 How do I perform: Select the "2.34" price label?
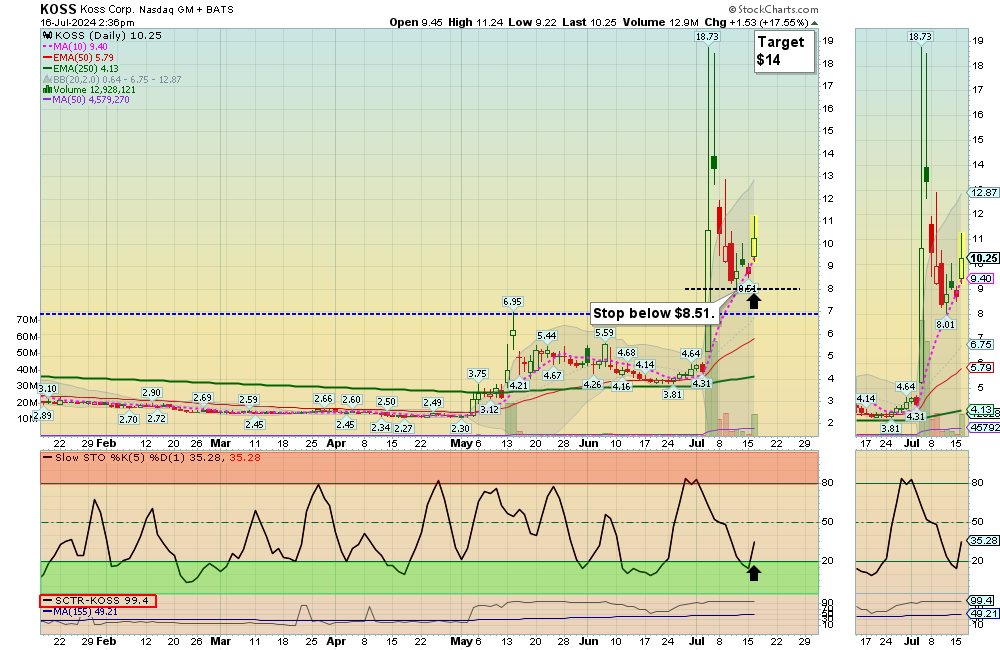[x=381, y=427]
